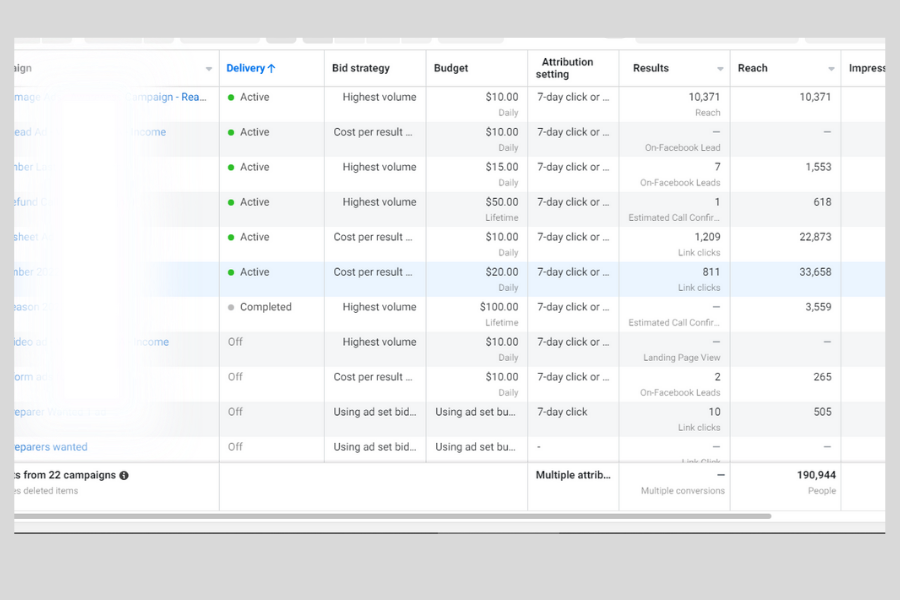The width and height of the screenshot is (900, 600).
Task: Click the 'Multiple attrib...' summary cell
Action: (x=572, y=475)
